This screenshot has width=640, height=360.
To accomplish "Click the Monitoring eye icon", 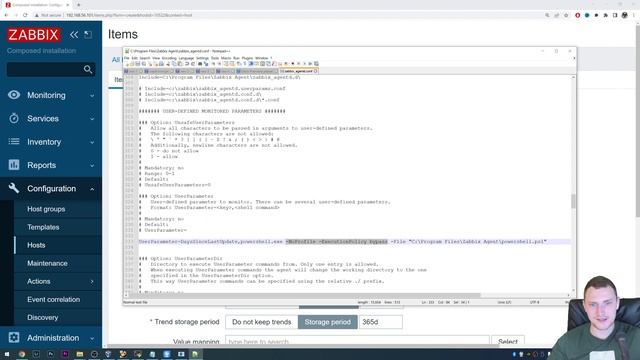I will click(13, 95).
